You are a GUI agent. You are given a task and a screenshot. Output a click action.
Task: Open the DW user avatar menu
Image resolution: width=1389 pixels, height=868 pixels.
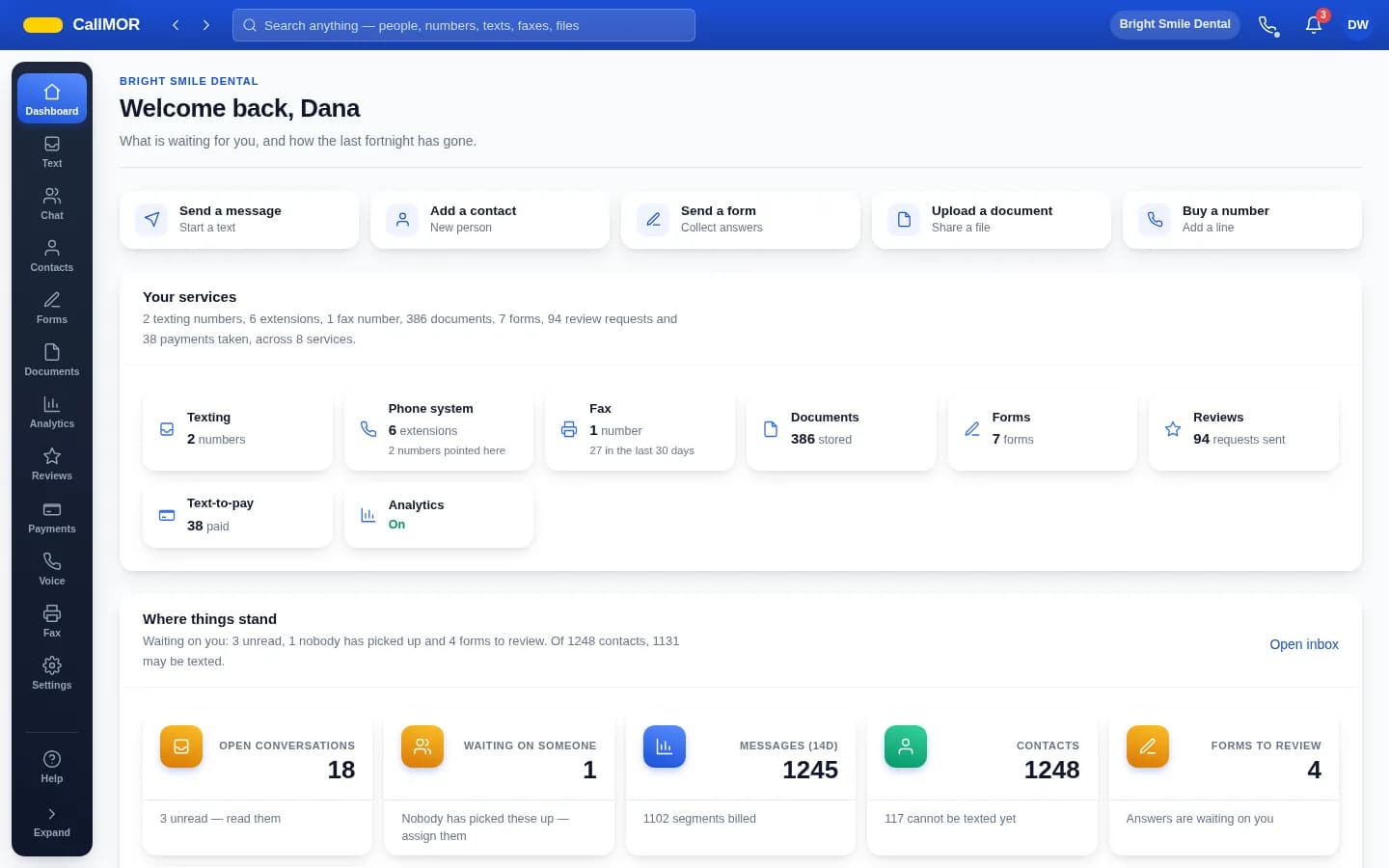(1358, 25)
